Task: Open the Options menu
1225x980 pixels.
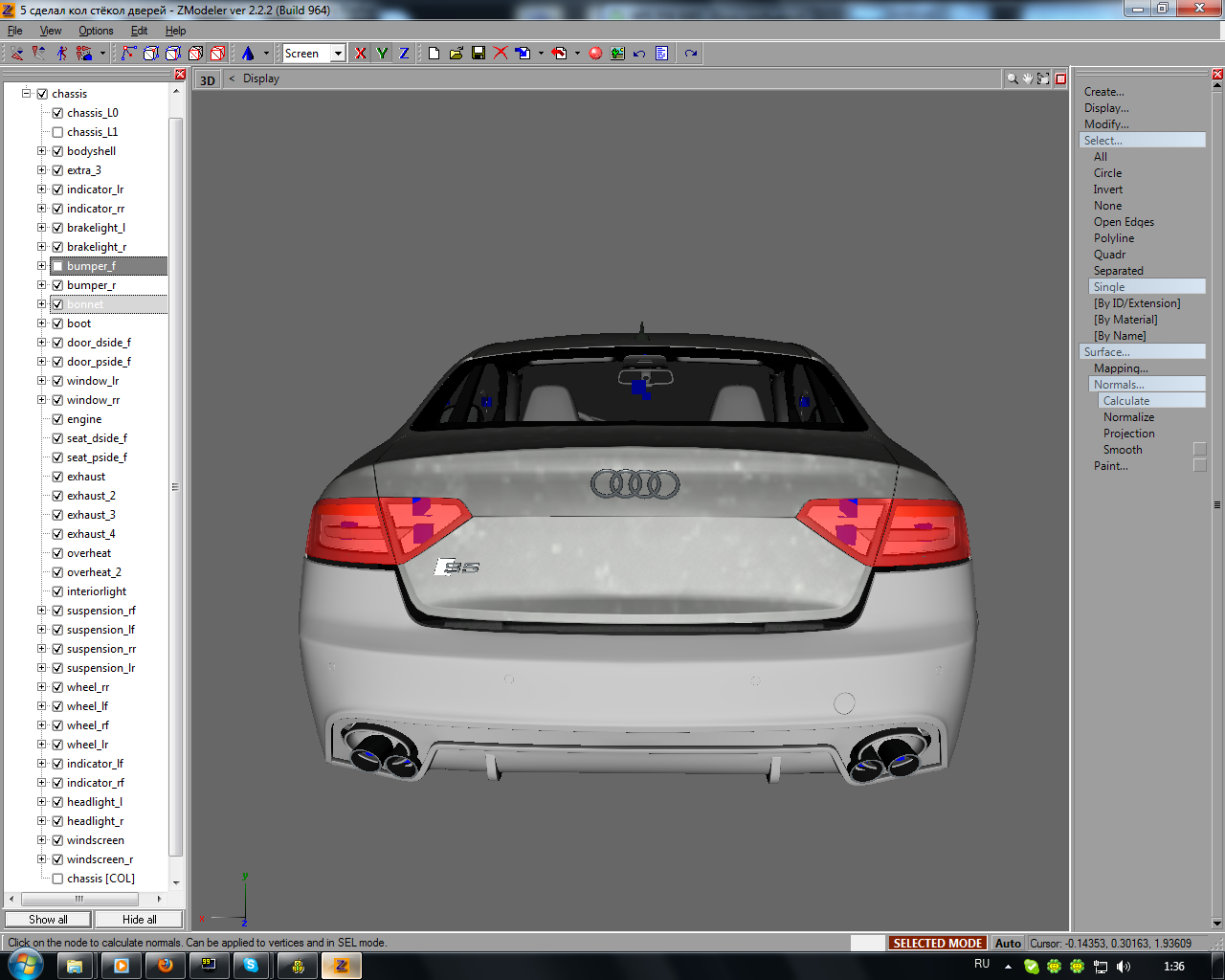Action: (x=96, y=31)
